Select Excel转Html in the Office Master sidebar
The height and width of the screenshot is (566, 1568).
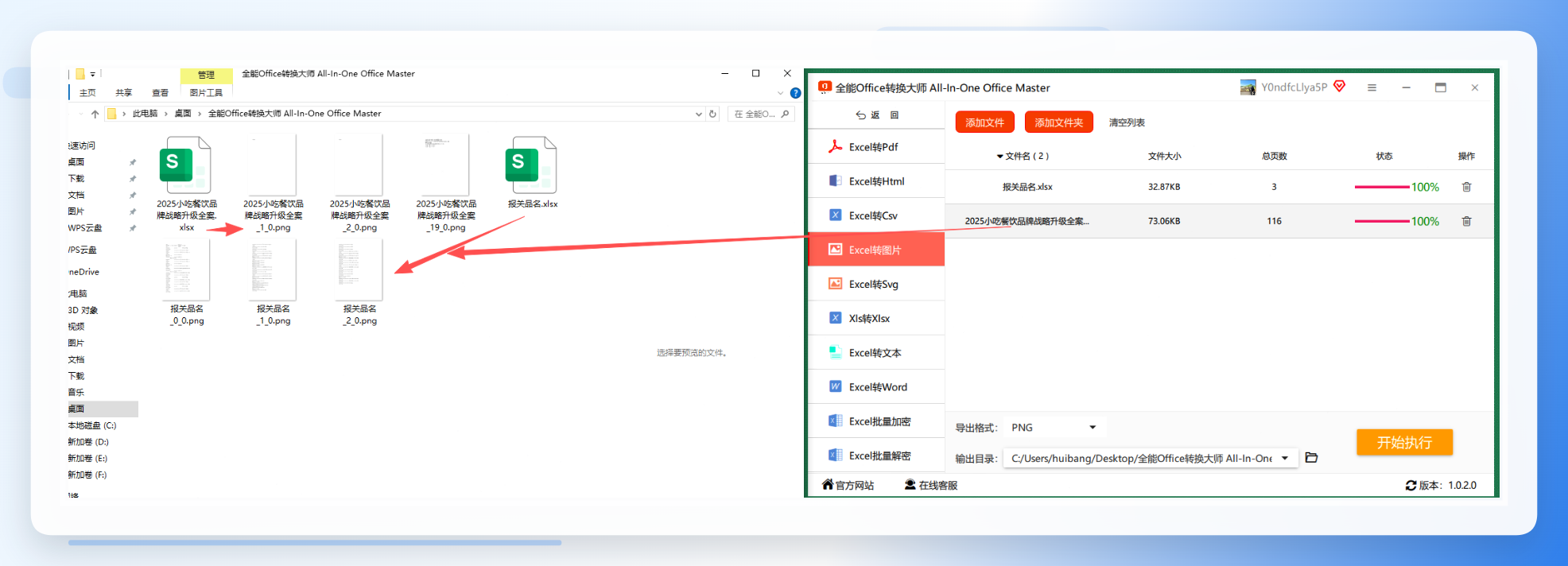click(x=876, y=181)
